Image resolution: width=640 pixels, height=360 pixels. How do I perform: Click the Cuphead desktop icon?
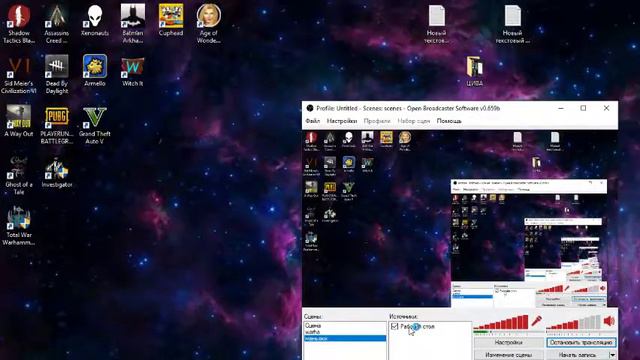point(171,20)
